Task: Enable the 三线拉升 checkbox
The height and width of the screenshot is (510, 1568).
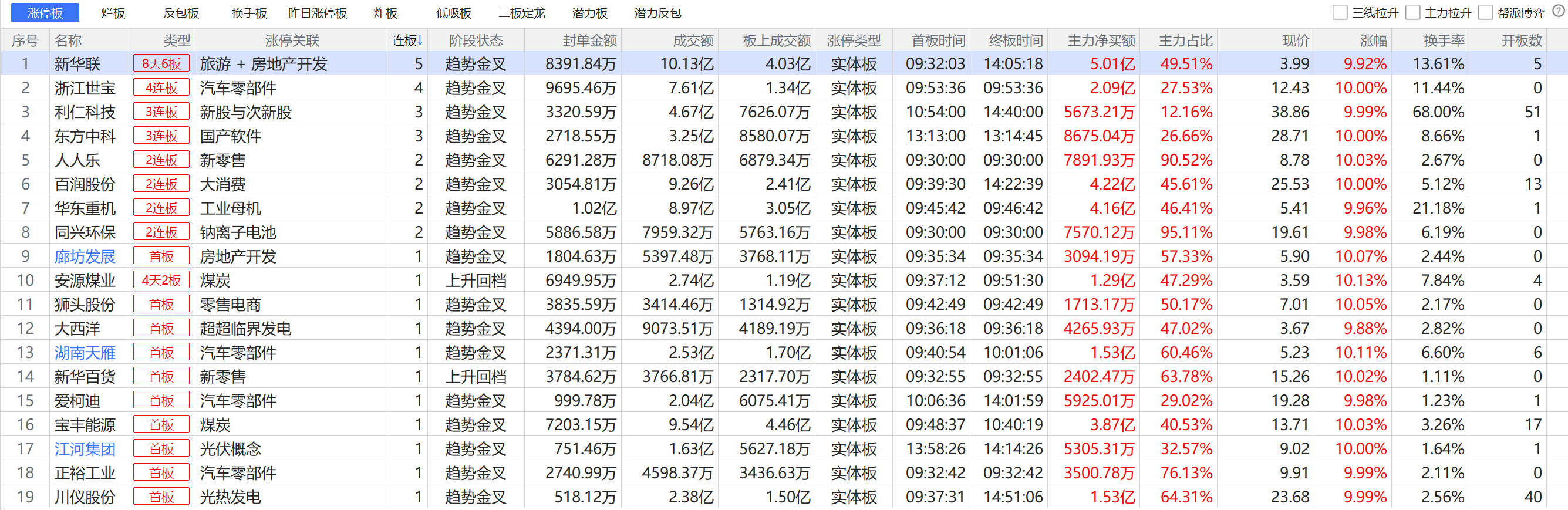Action: point(1340,12)
